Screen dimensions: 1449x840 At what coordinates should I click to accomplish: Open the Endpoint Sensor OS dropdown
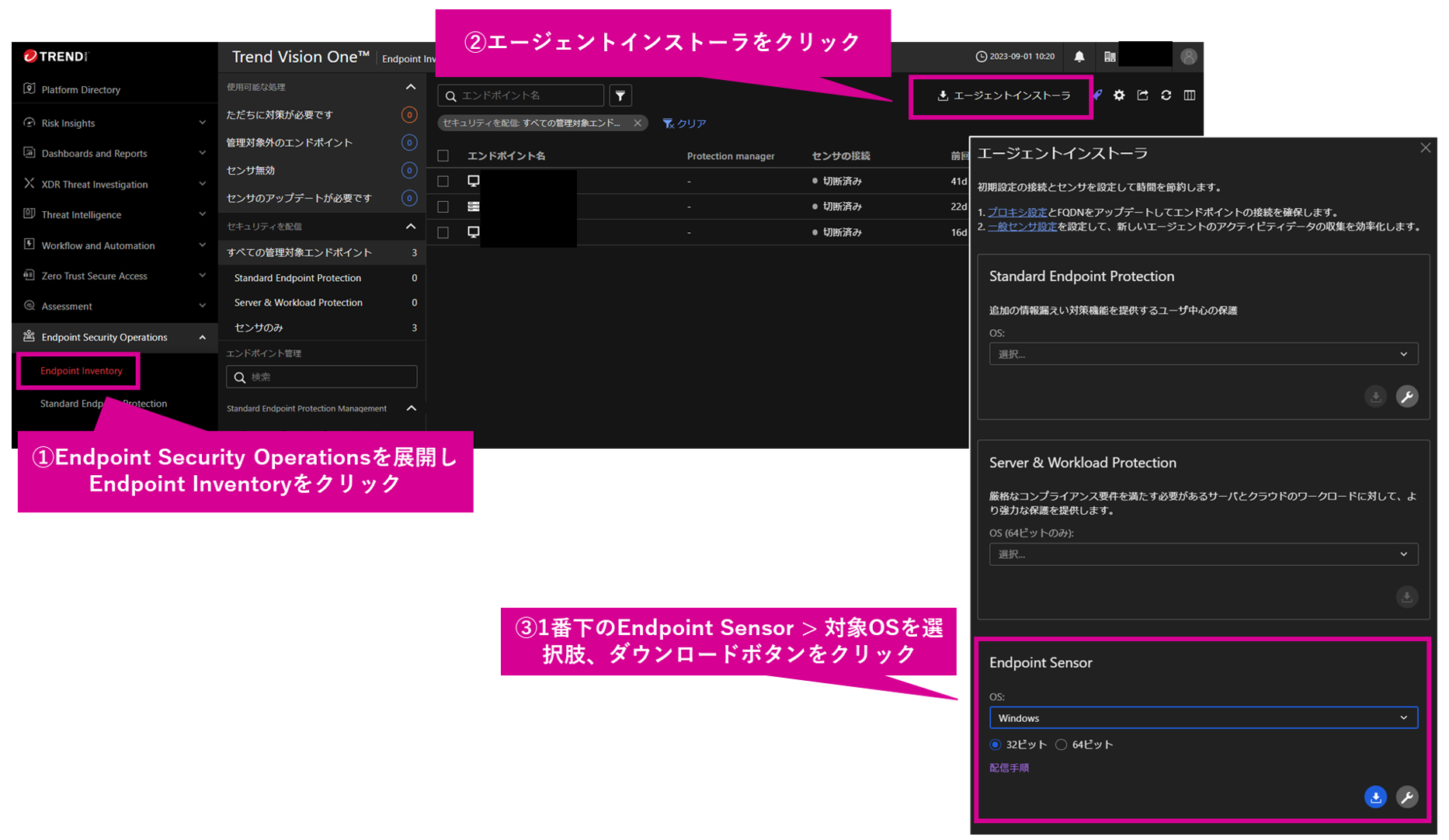1203,718
